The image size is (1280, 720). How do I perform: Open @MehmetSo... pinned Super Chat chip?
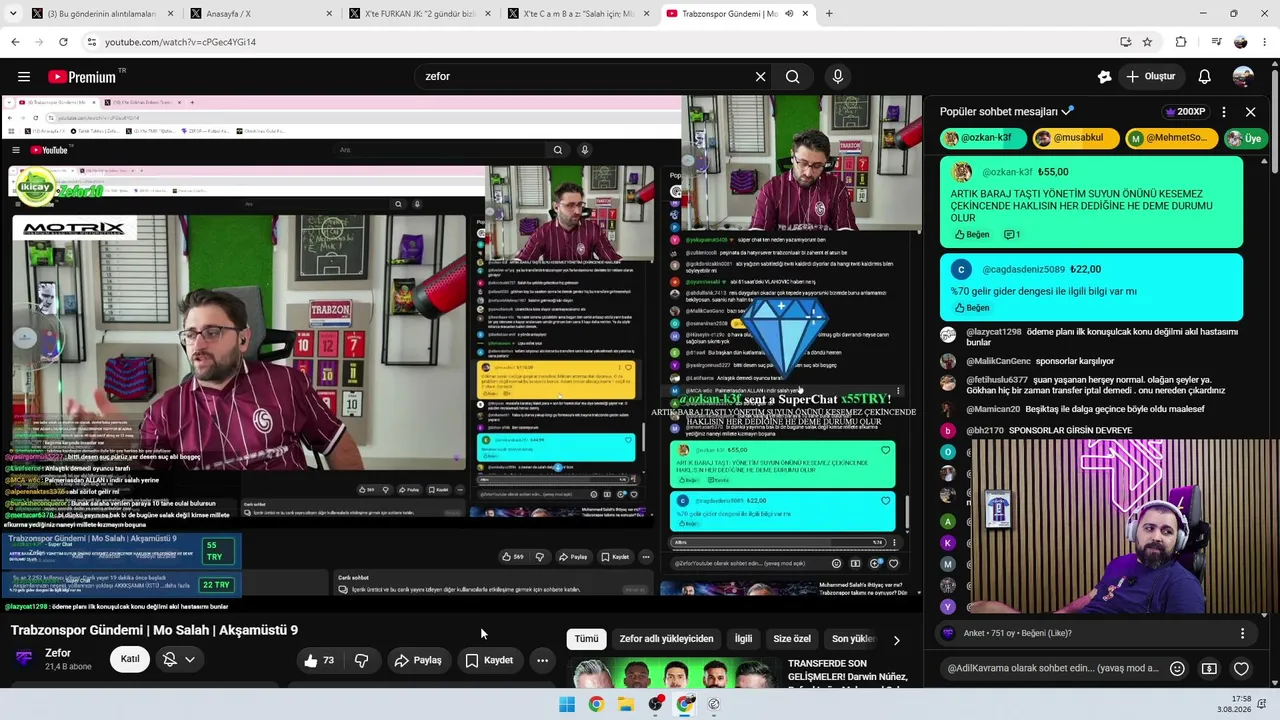(1170, 138)
